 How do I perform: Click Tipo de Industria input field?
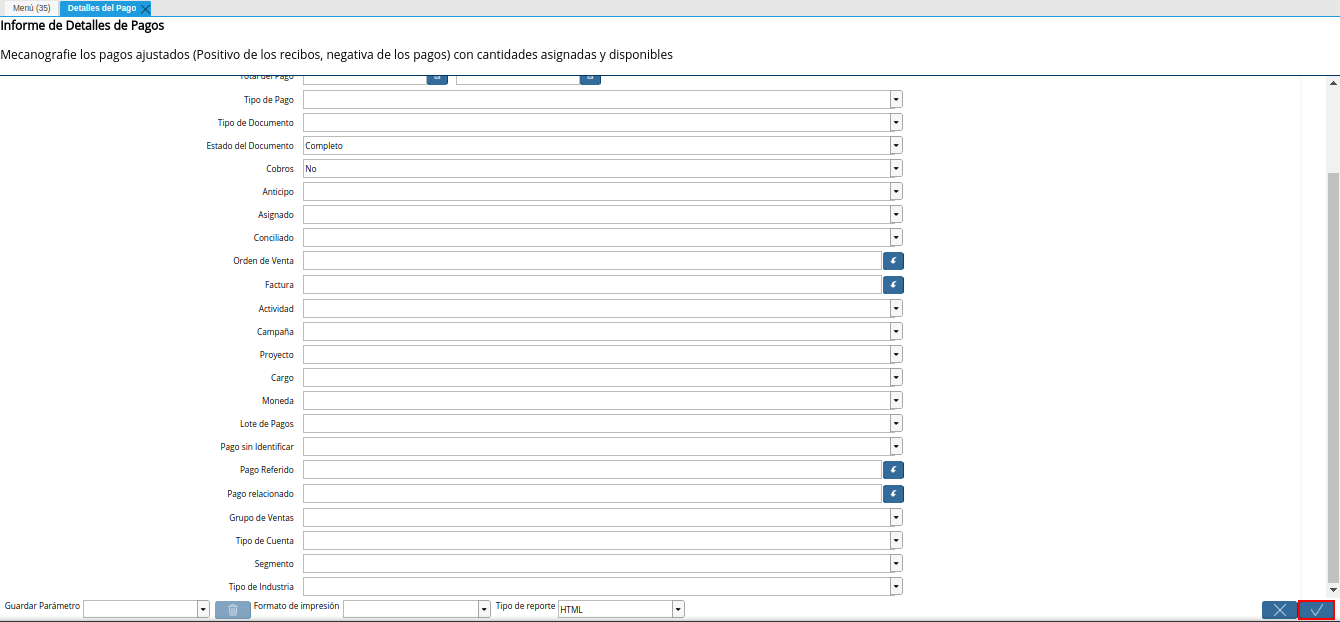(x=596, y=587)
